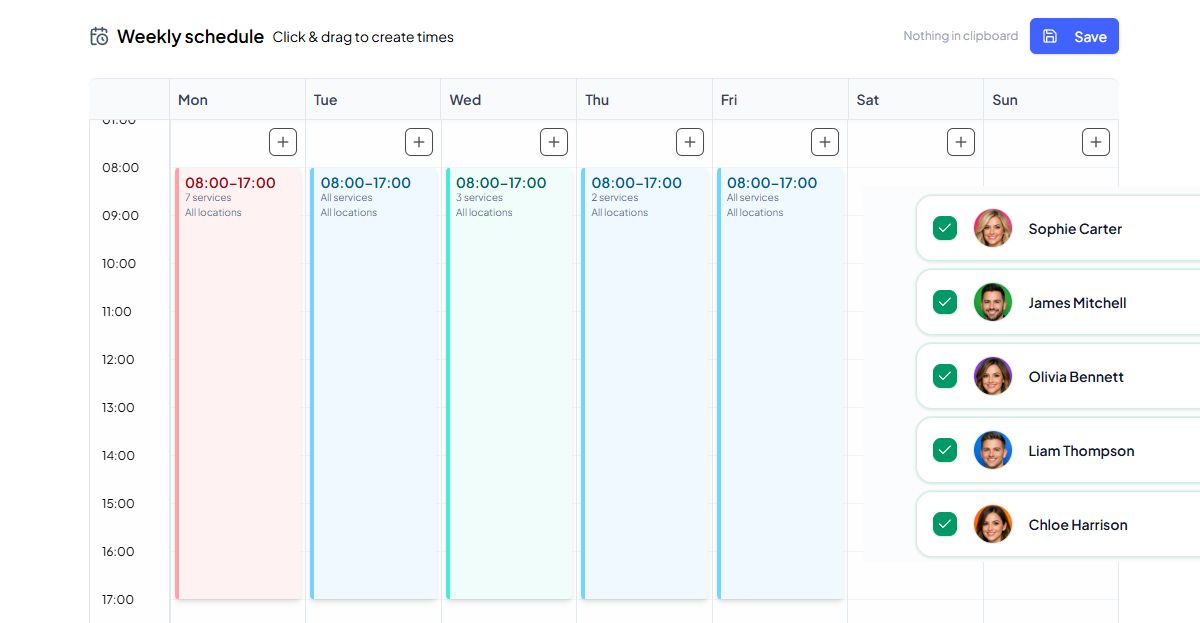
Task: Uncheck Liam Thompson's checkbox
Action: point(945,450)
